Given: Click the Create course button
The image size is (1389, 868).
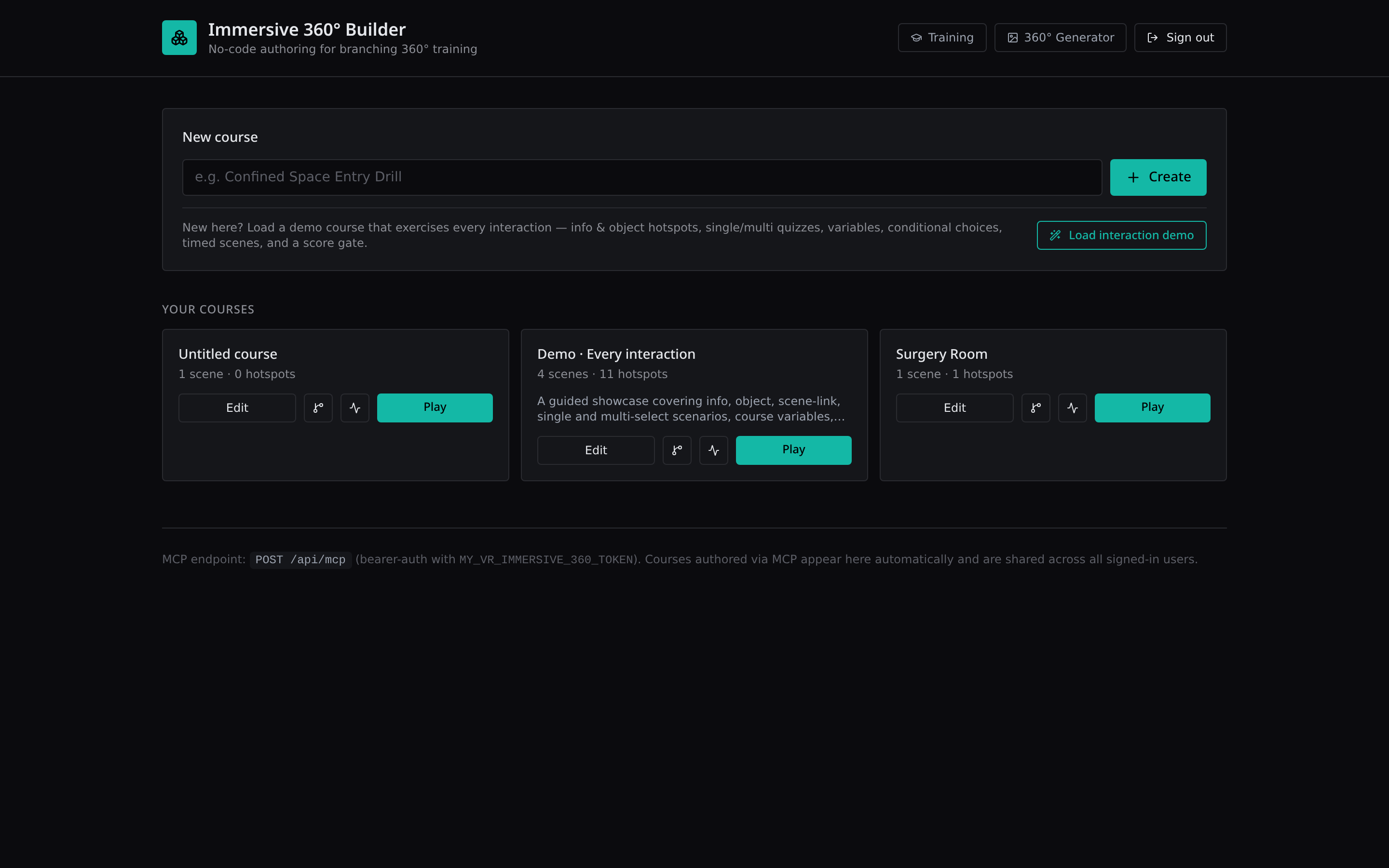Looking at the screenshot, I should coord(1157,177).
